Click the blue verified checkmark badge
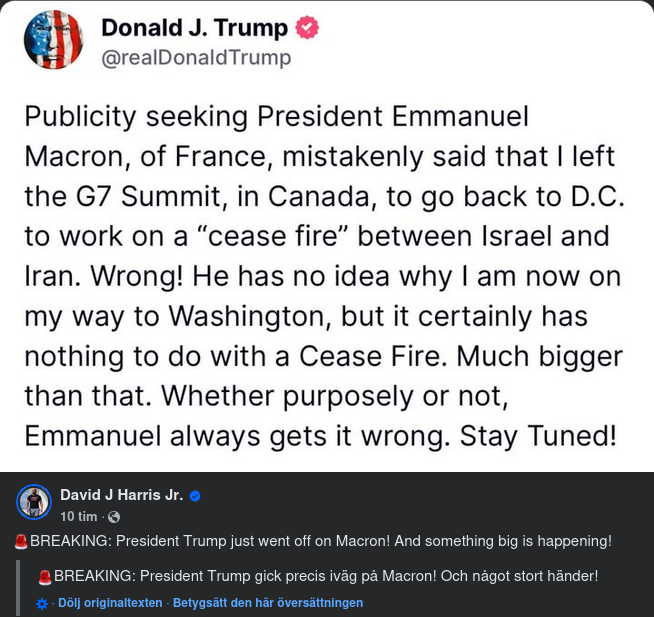The image size is (654, 617). [196, 495]
